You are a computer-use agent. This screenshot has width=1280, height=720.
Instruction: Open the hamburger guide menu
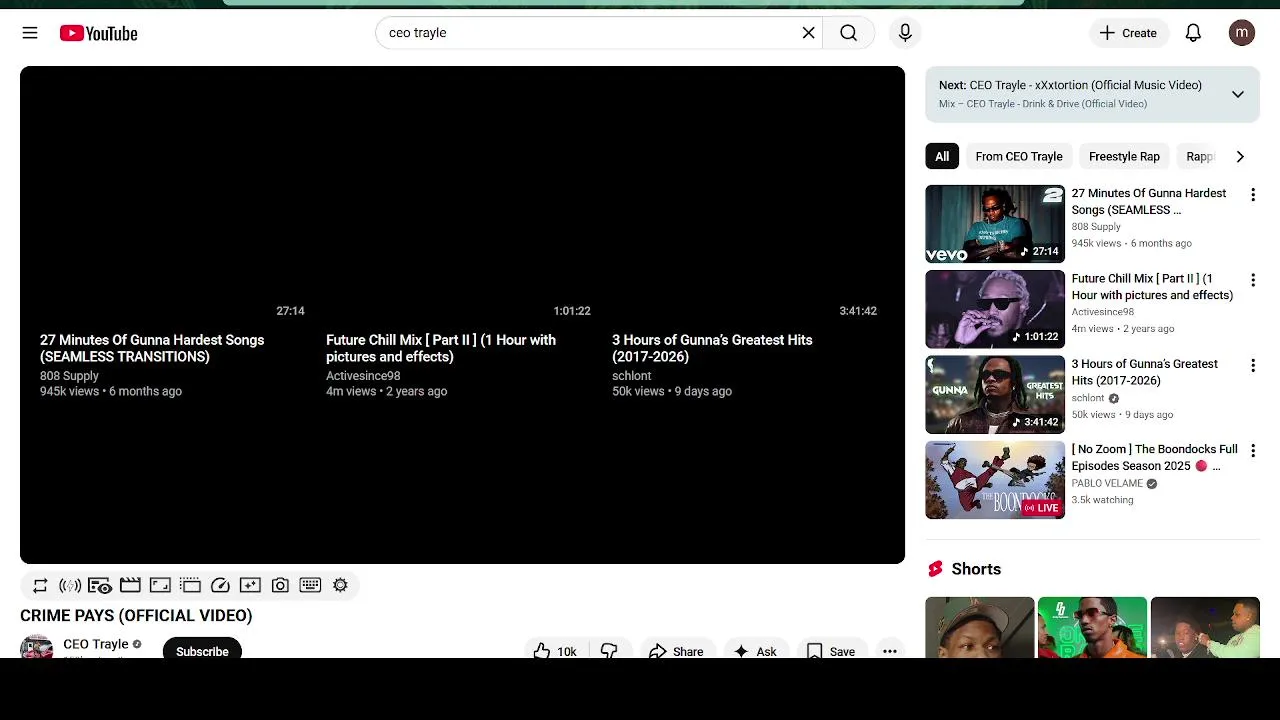pos(30,33)
